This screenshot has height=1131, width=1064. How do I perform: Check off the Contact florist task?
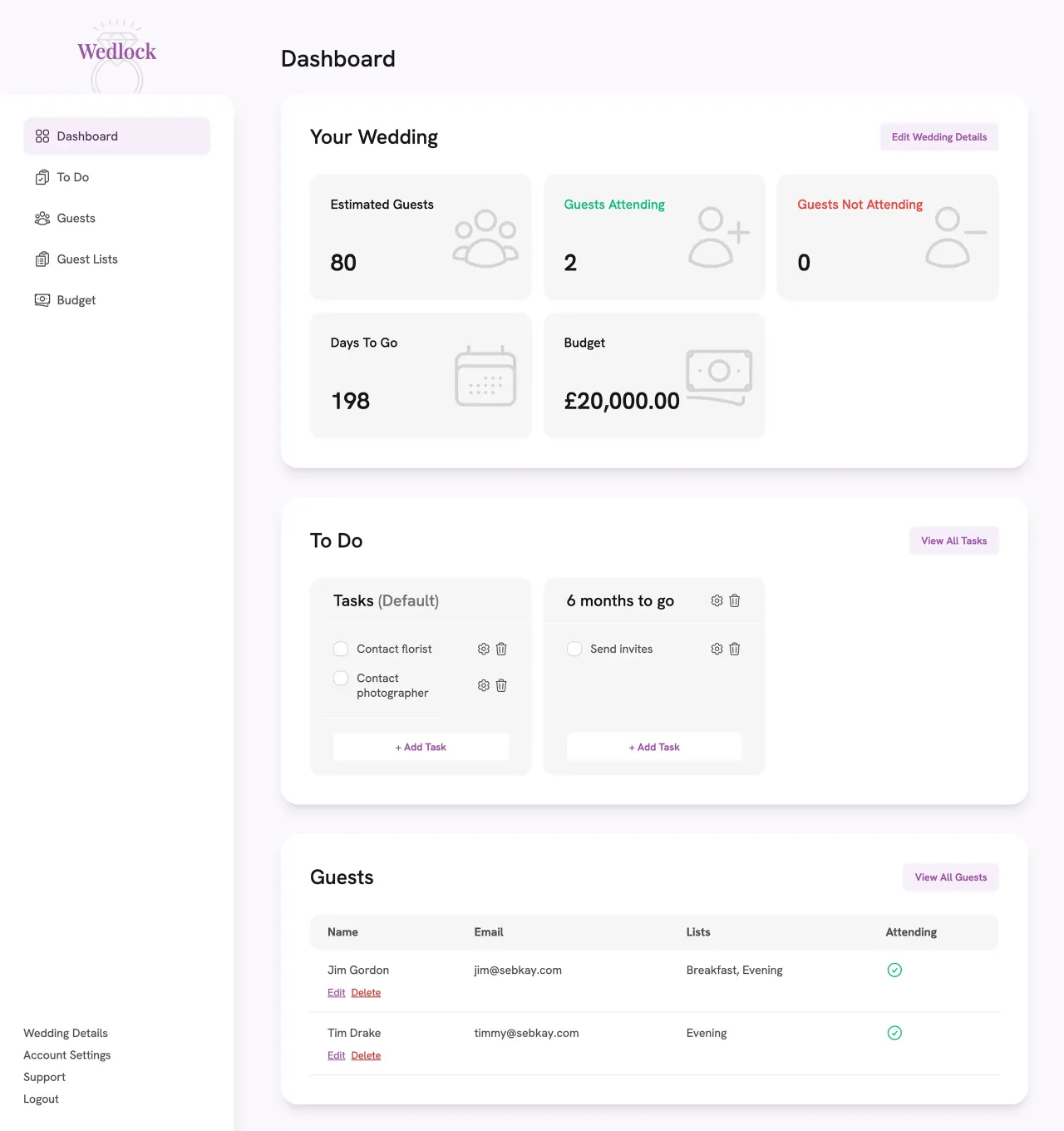[341, 649]
